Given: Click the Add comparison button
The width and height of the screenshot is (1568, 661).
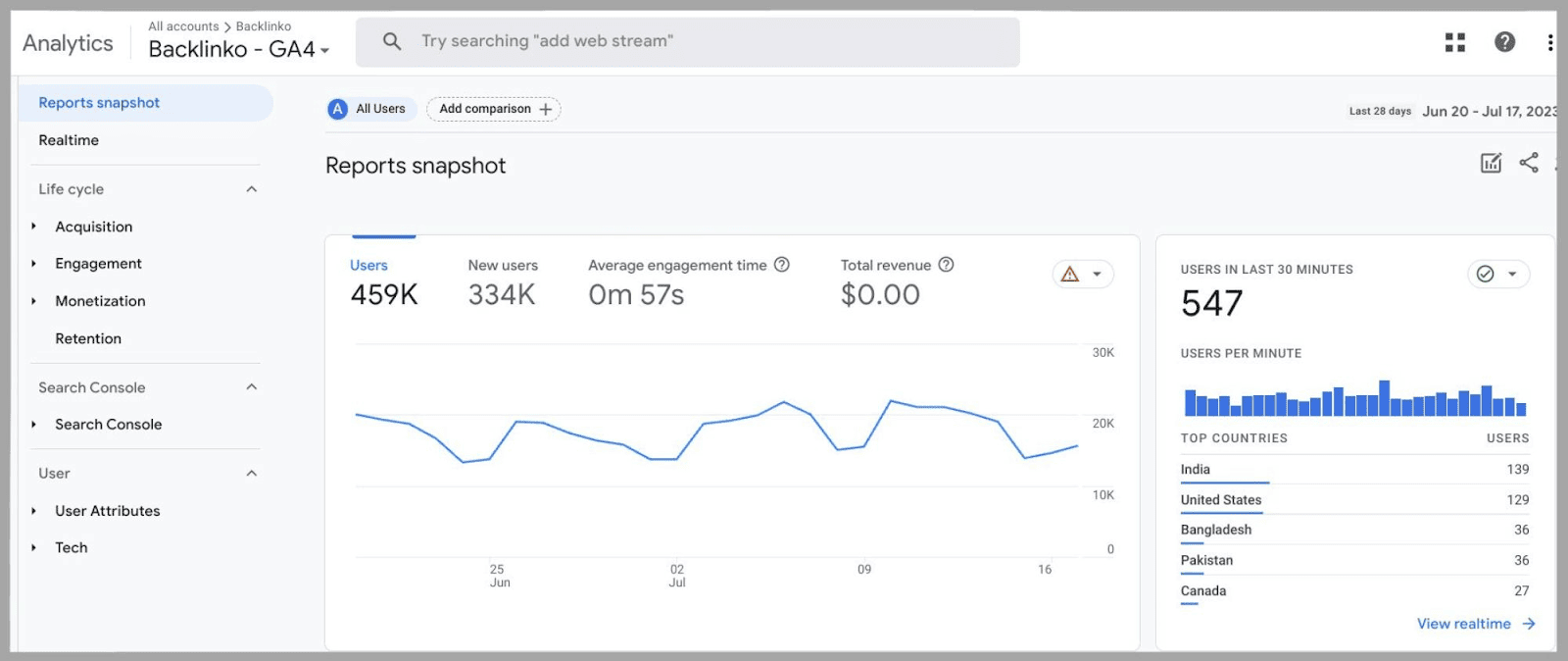Looking at the screenshot, I should (x=494, y=109).
